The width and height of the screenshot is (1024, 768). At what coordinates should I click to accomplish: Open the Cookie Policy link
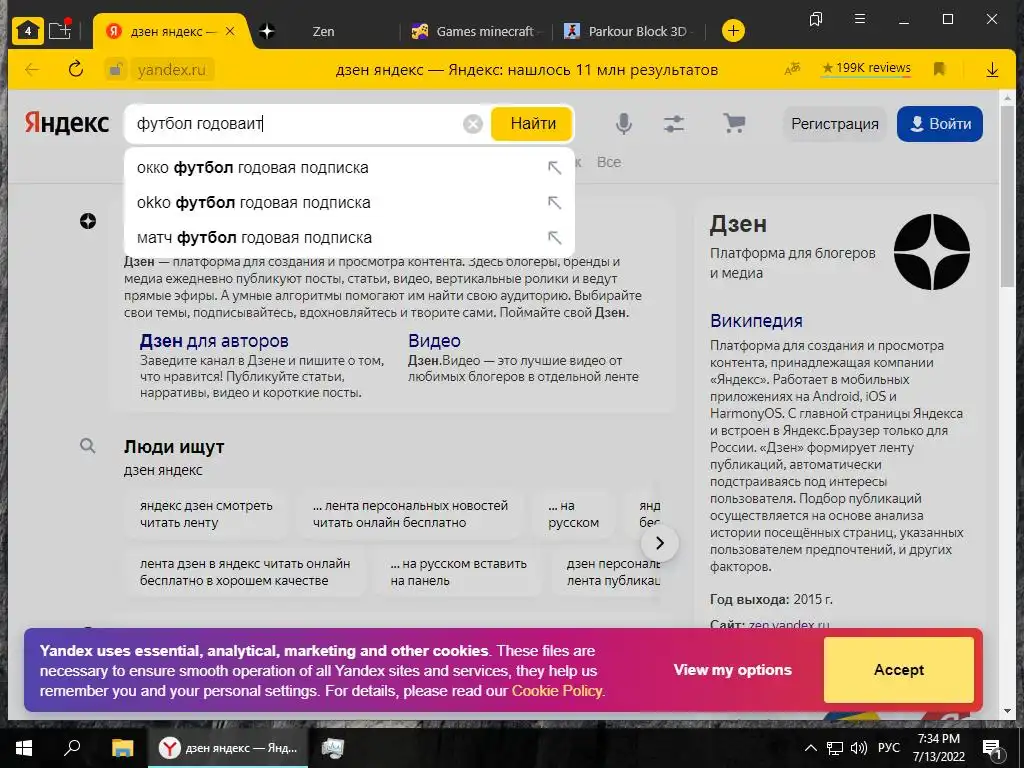pos(556,691)
